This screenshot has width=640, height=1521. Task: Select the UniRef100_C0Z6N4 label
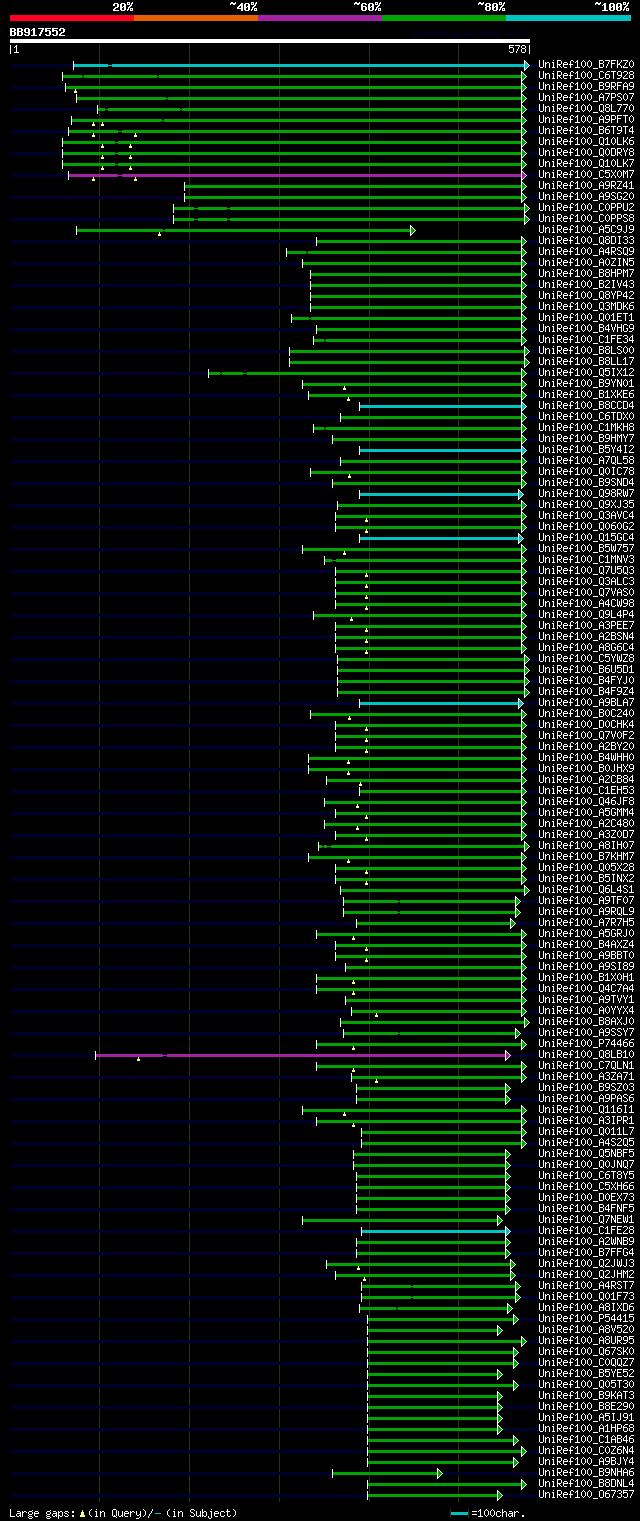pos(586,1450)
